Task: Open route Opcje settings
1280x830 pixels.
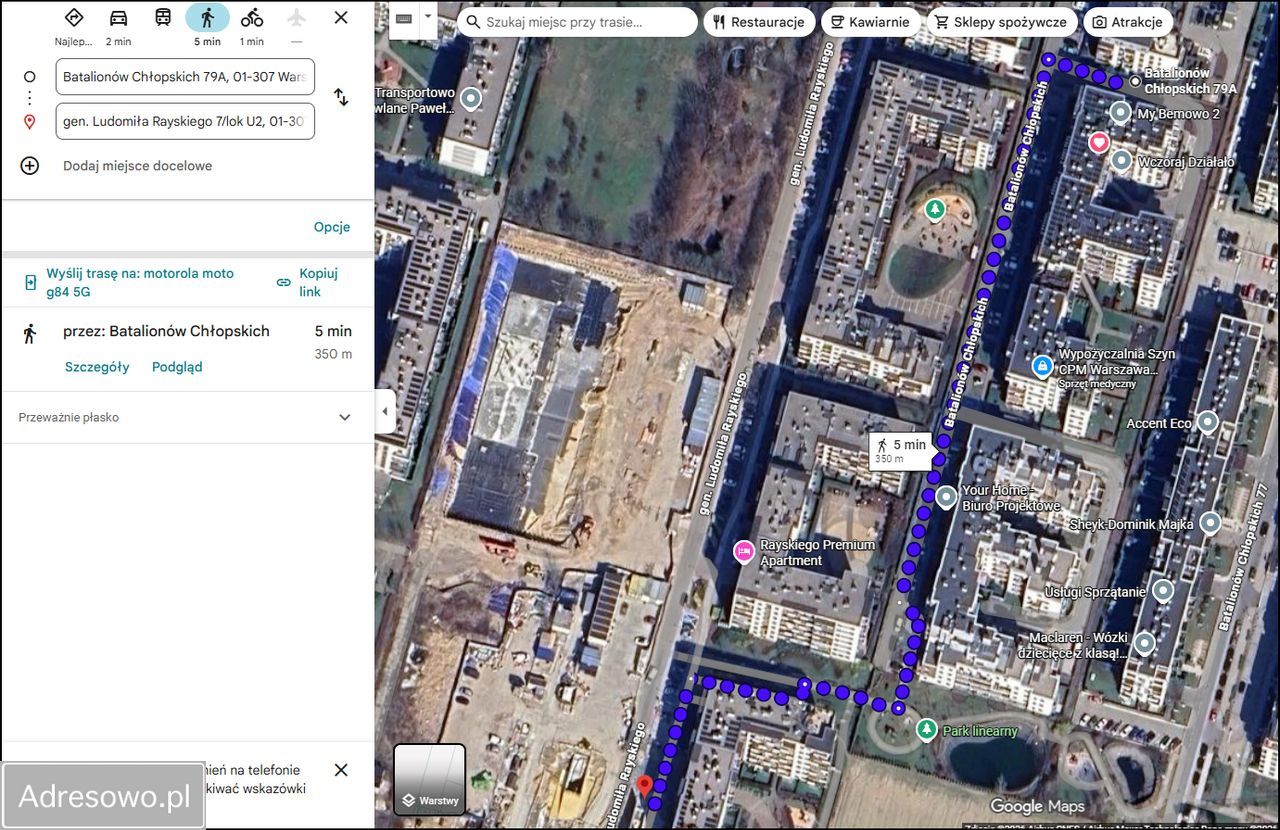Action: pos(332,227)
